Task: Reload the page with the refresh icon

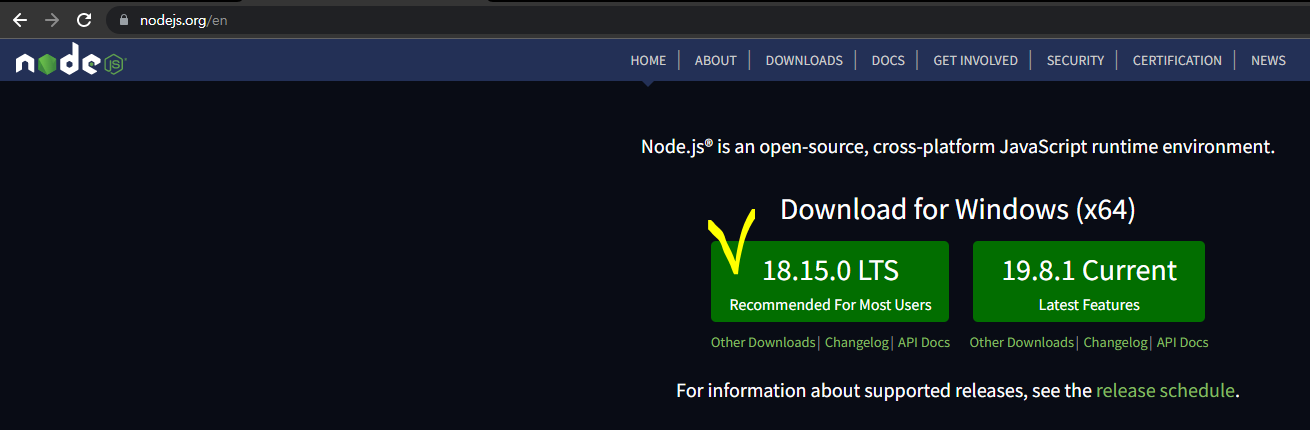Action: (x=84, y=20)
